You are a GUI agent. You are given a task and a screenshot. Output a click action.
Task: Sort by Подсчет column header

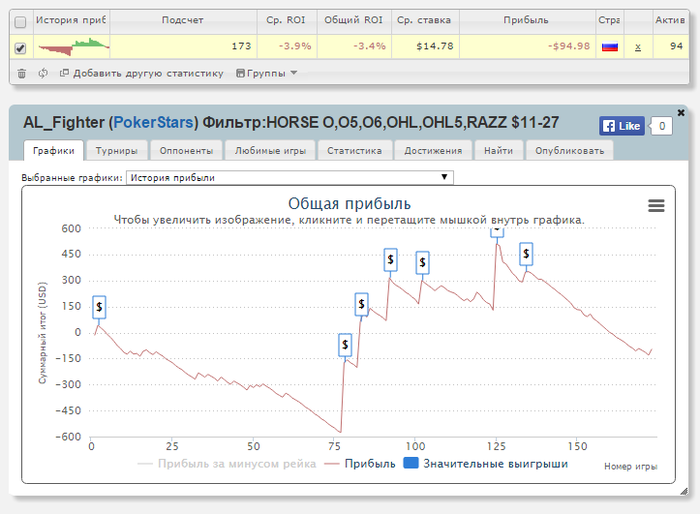(x=183, y=20)
